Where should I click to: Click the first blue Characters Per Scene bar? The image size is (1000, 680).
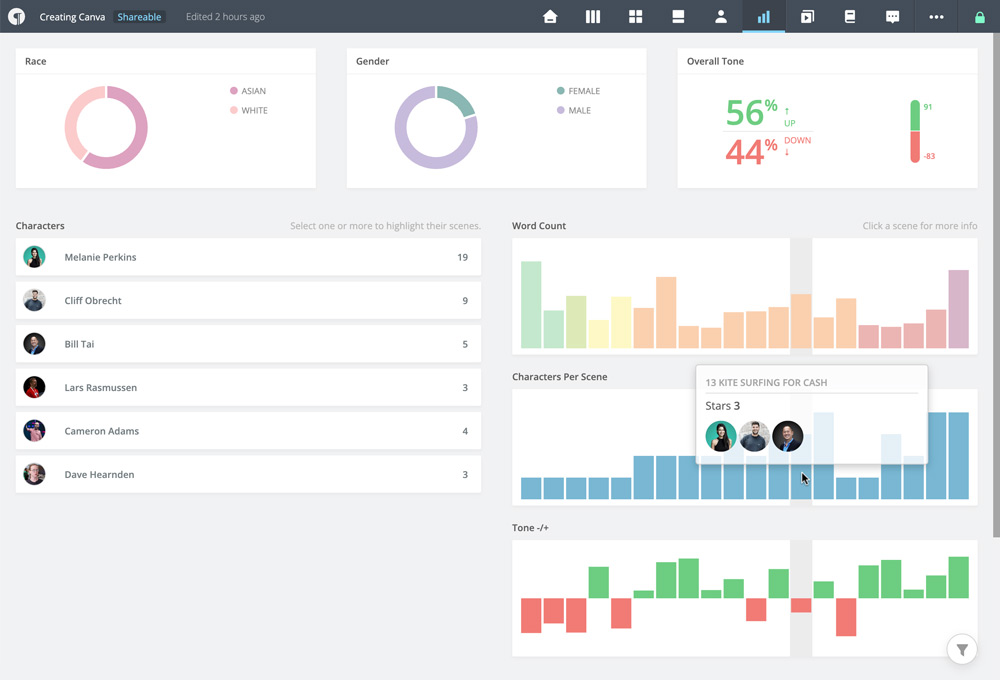pyautogui.click(x=531, y=488)
